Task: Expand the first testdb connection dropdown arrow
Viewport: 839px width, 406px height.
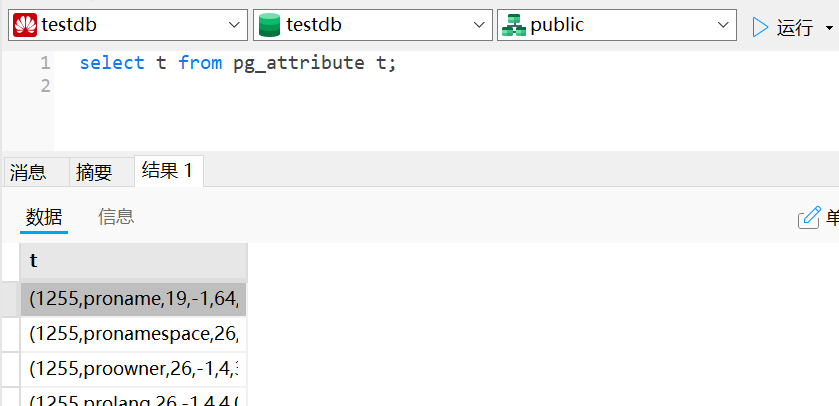Action: 235,26
